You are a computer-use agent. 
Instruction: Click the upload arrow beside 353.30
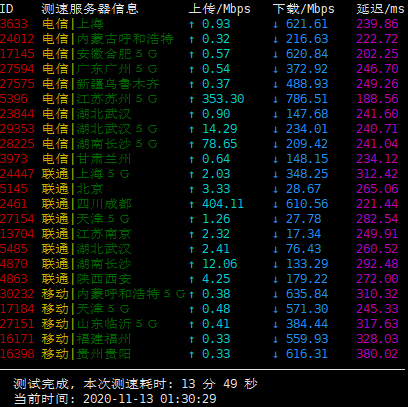(x=192, y=99)
